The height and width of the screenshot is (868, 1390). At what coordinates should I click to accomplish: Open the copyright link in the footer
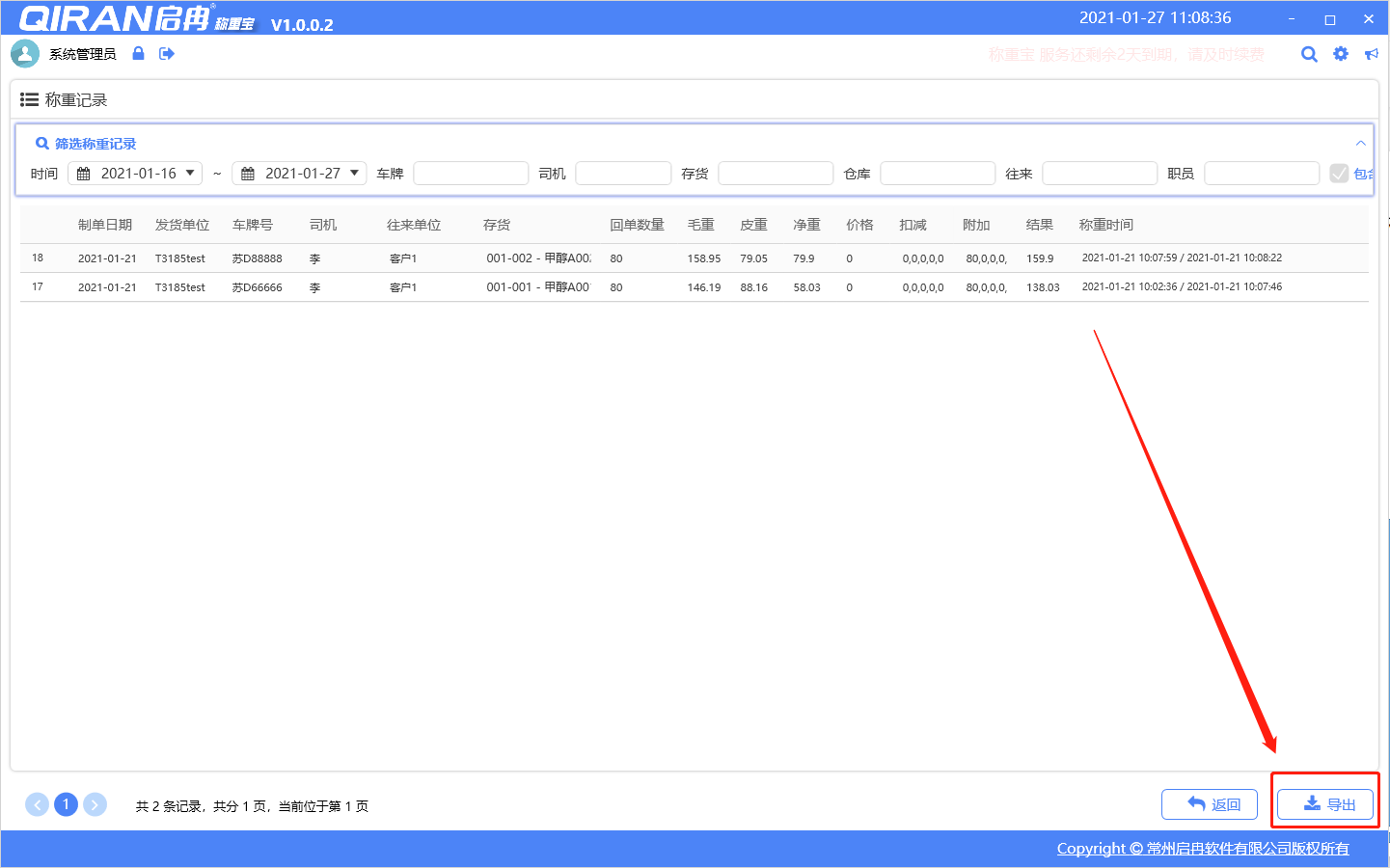click(x=1202, y=849)
